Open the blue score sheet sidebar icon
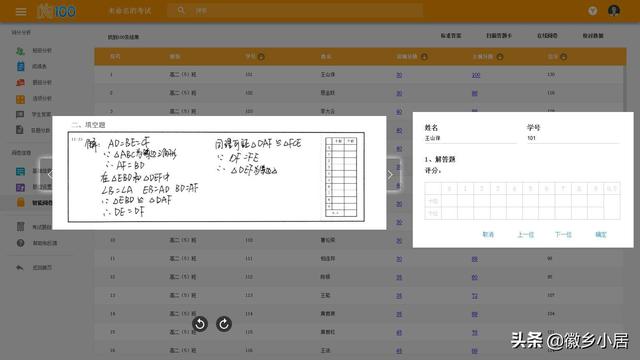Screen dimensions: 640x360 point(20,67)
